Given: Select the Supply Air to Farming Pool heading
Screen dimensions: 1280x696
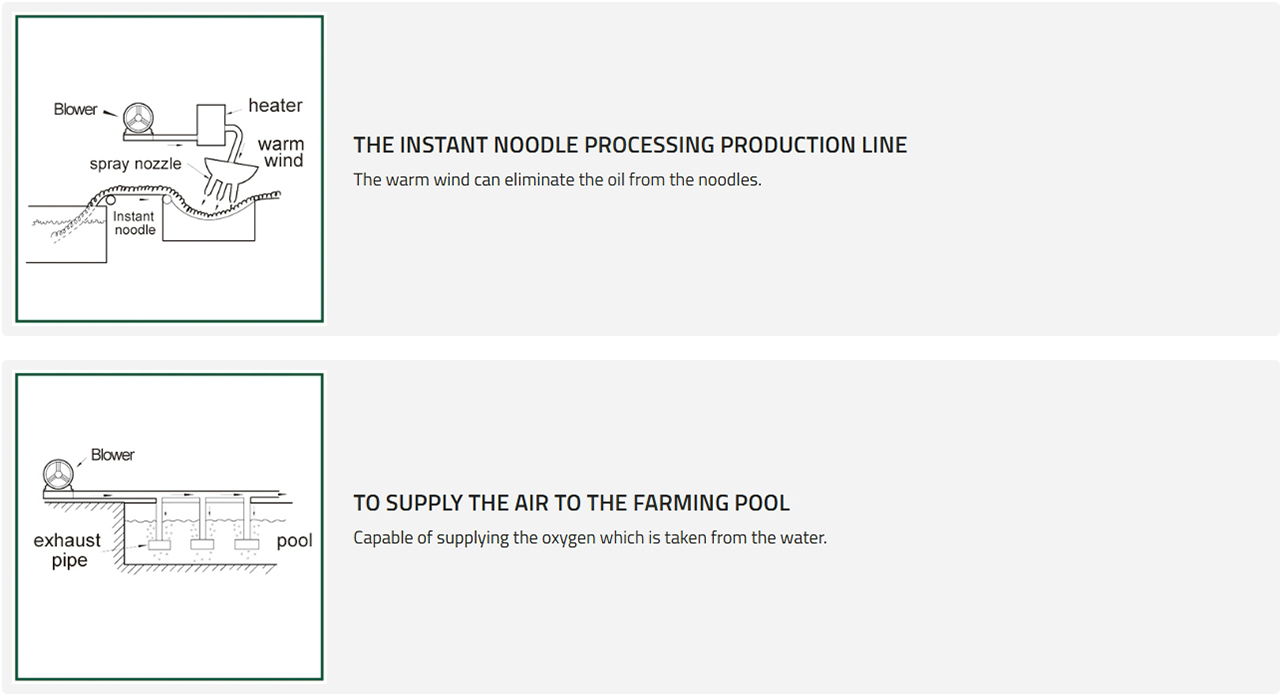Looking at the screenshot, I should [571, 503].
